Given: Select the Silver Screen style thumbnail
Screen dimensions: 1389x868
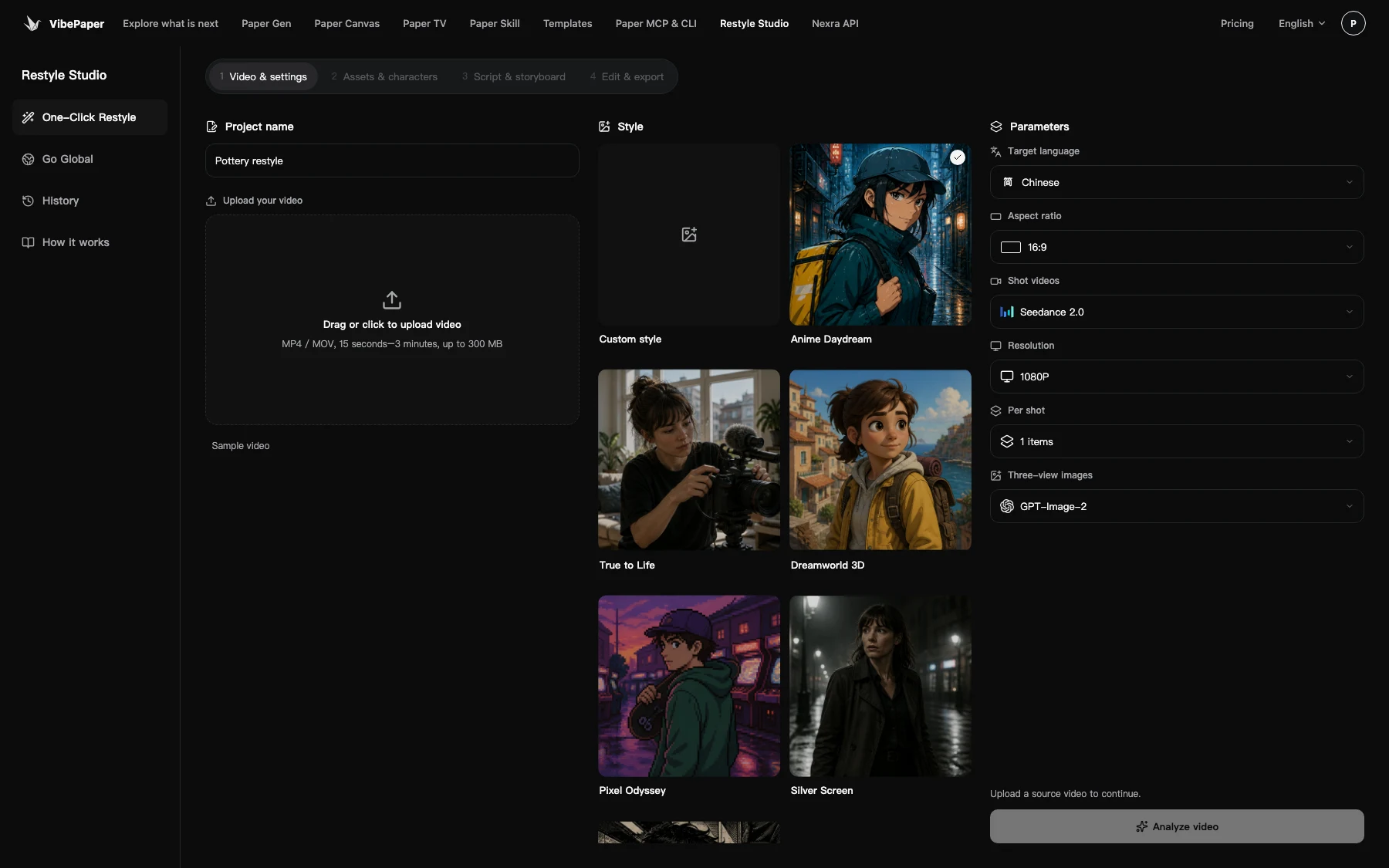Looking at the screenshot, I should (880, 686).
